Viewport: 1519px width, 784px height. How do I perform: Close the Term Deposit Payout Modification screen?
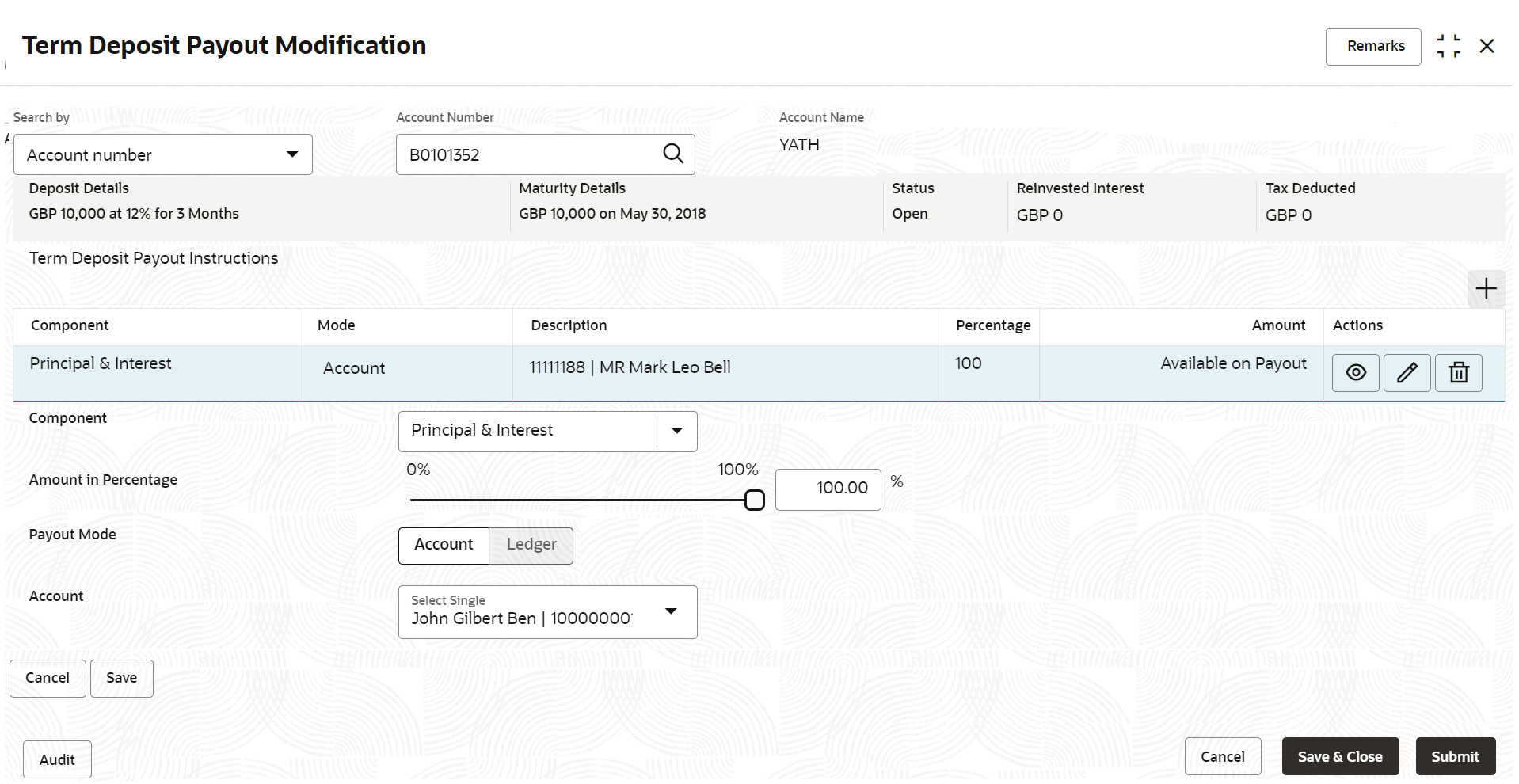click(1487, 46)
